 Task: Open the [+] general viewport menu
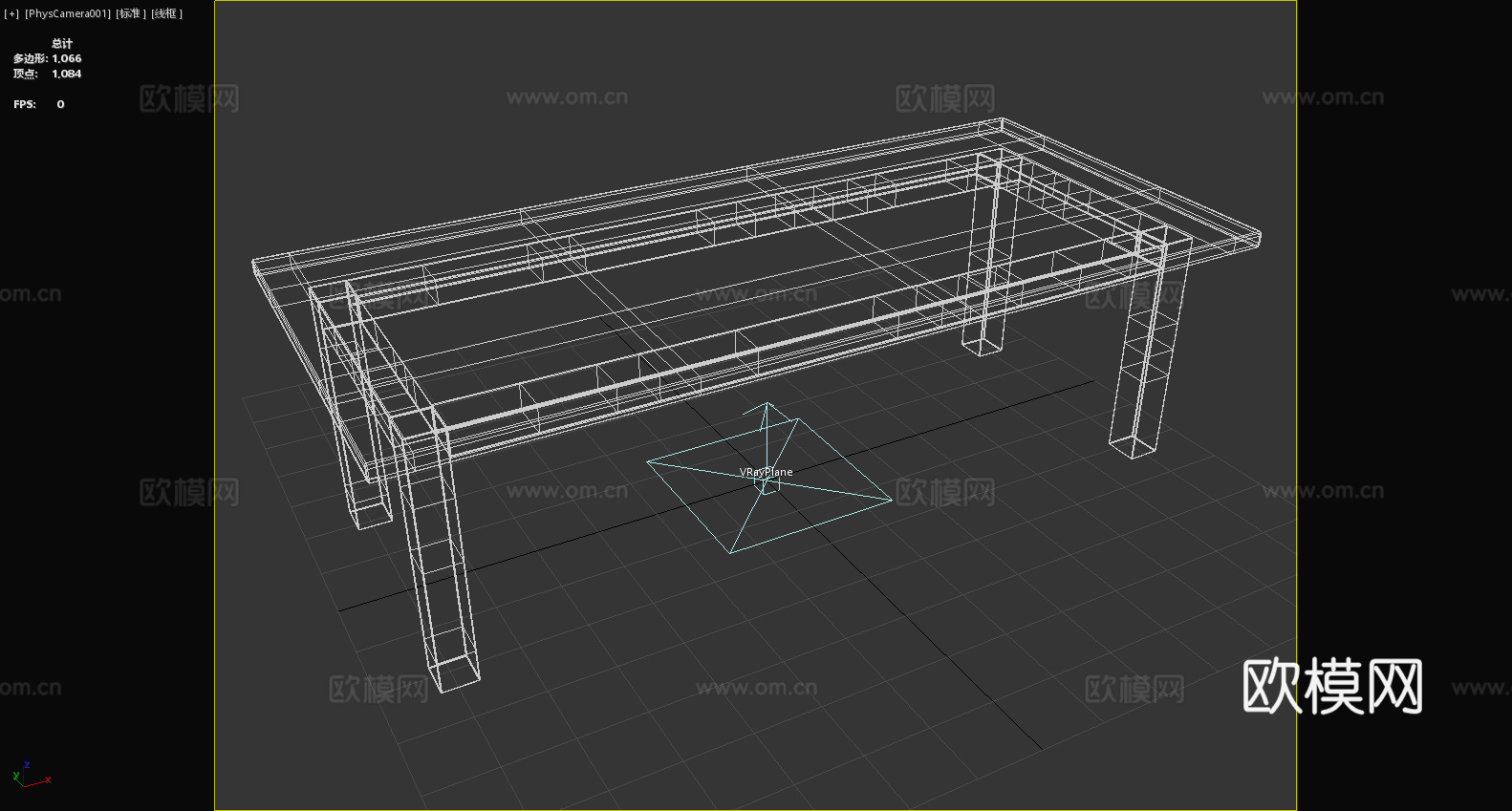(11, 13)
